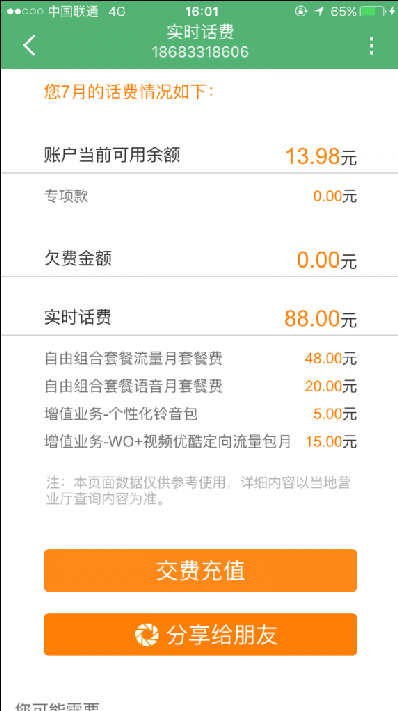
Task: Tap the signal strength dots
Action: click(x=25, y=12)
